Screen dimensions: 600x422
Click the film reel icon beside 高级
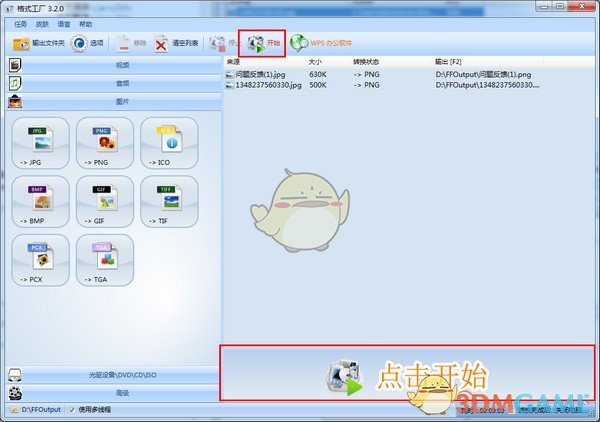(x=15, y=393)
